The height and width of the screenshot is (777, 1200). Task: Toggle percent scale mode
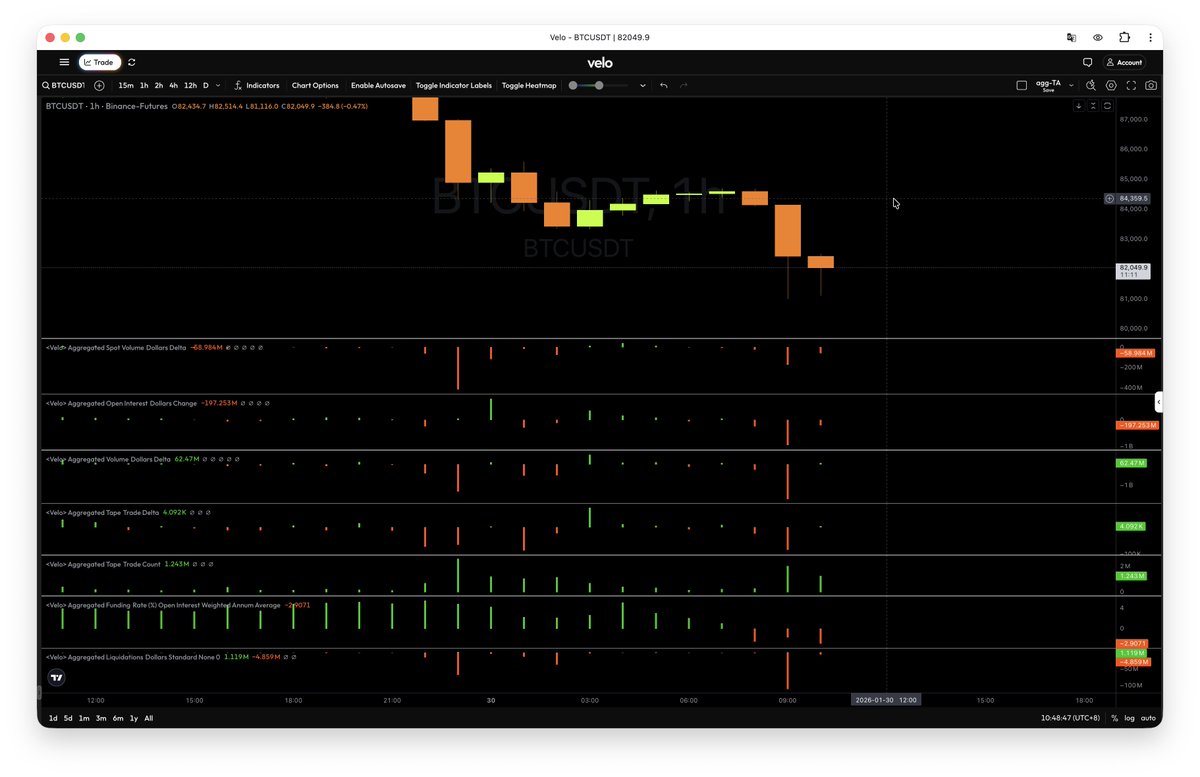[1114, 718]
